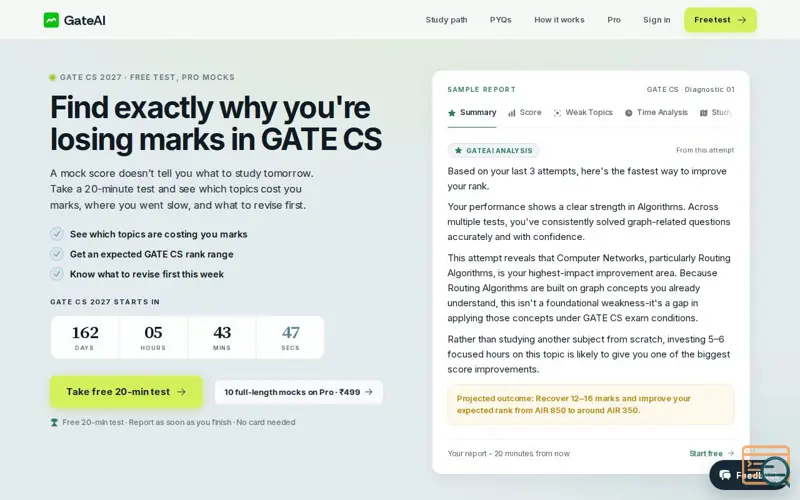800x500 pixels.
Task: Click the check icon for 'See which topics'
Action: click(57, 234)
